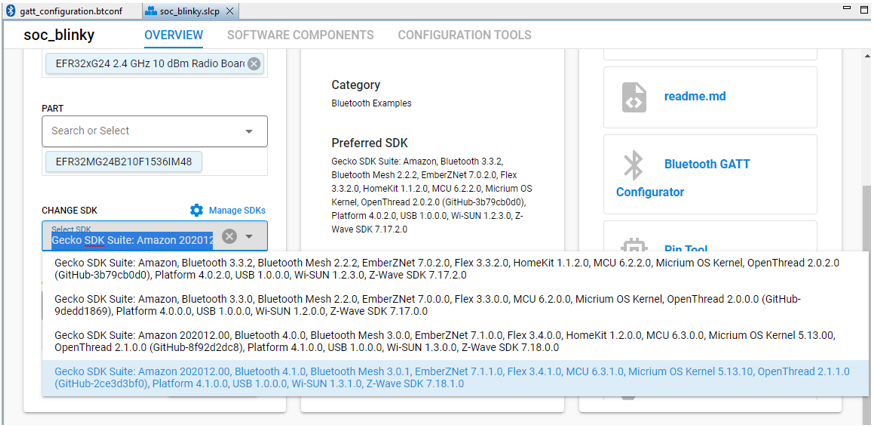The height and width of the screenshot is (426, 874).
Task: Remove the EFR32xG24 Radio Board chip
Action: click(x=254, y=64)
